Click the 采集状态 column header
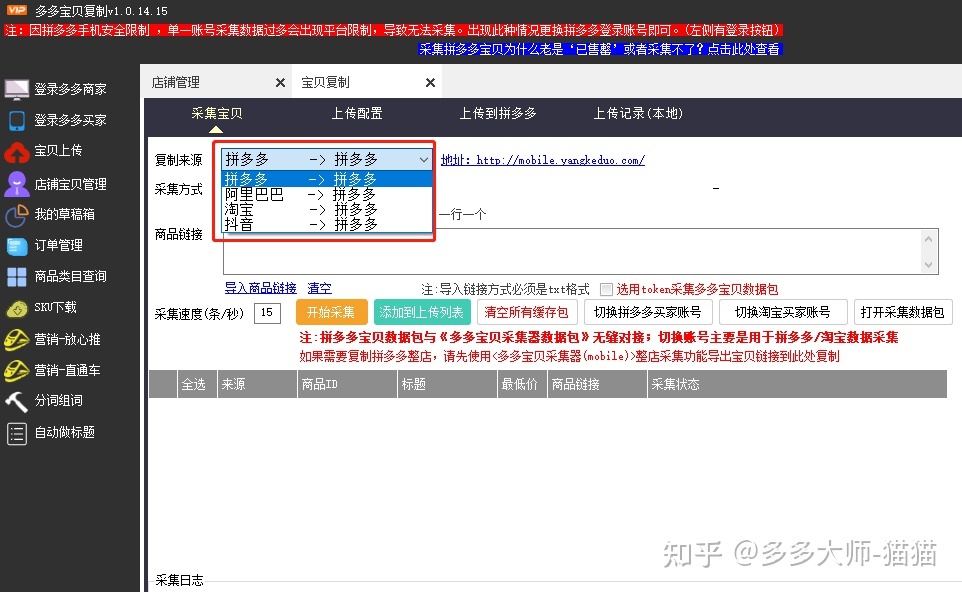962x592 pixels. click(x=797, y=384)
